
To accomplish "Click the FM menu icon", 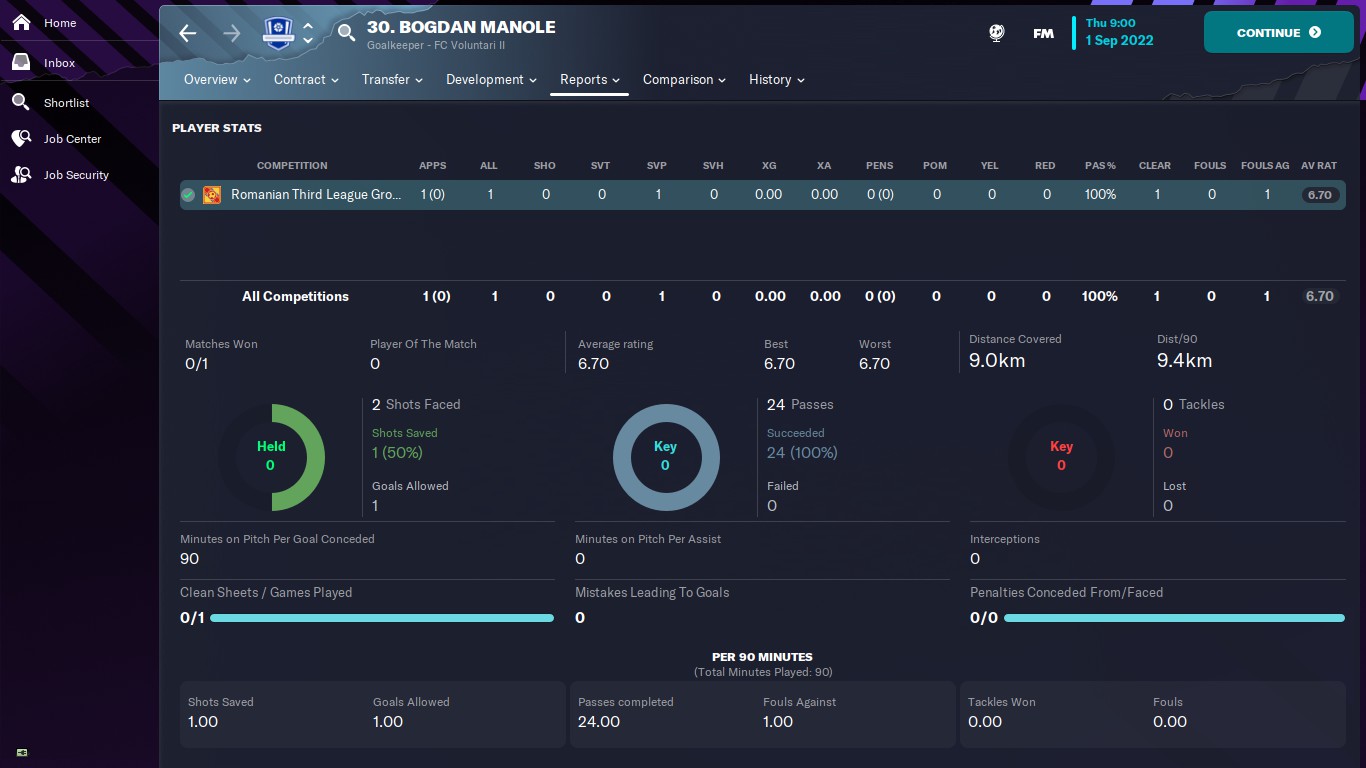I will click(1043, 33).
